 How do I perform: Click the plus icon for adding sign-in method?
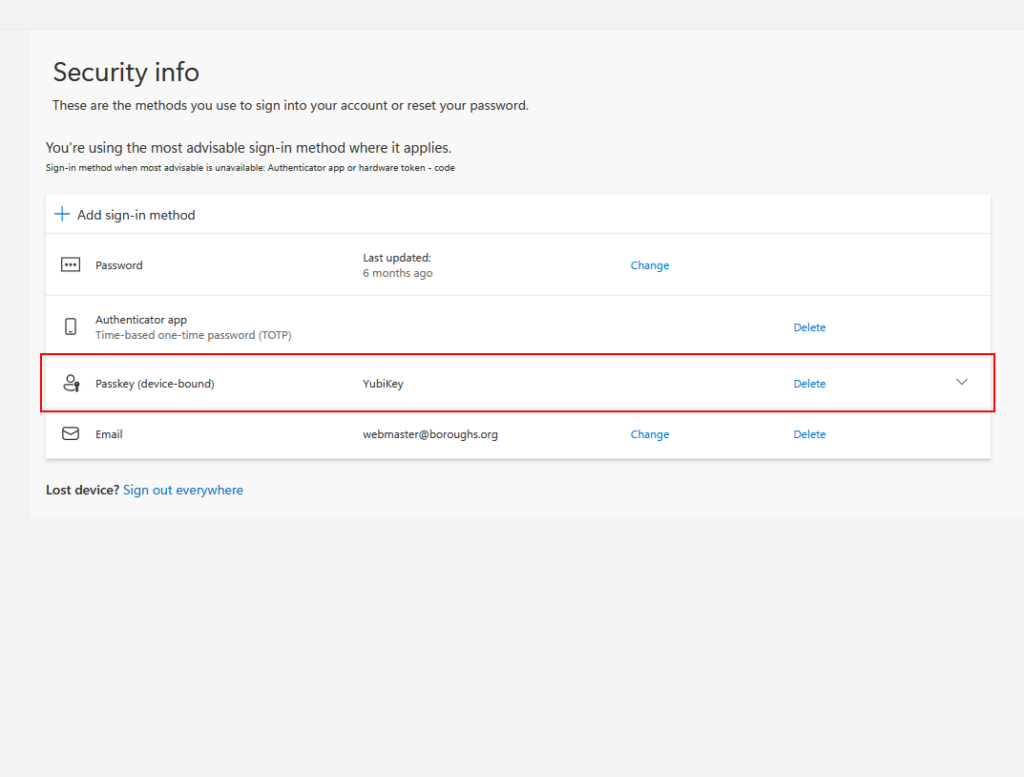(x=62, y=215)
